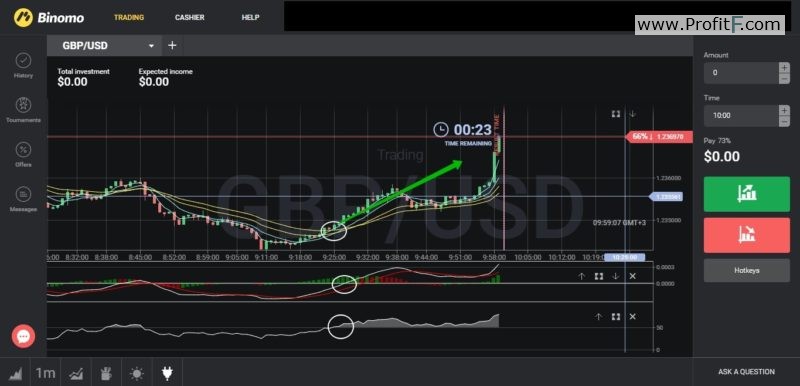Open the HELP menu
The width and height of the screenshot is (800, 386).
(x=250, y=17)
